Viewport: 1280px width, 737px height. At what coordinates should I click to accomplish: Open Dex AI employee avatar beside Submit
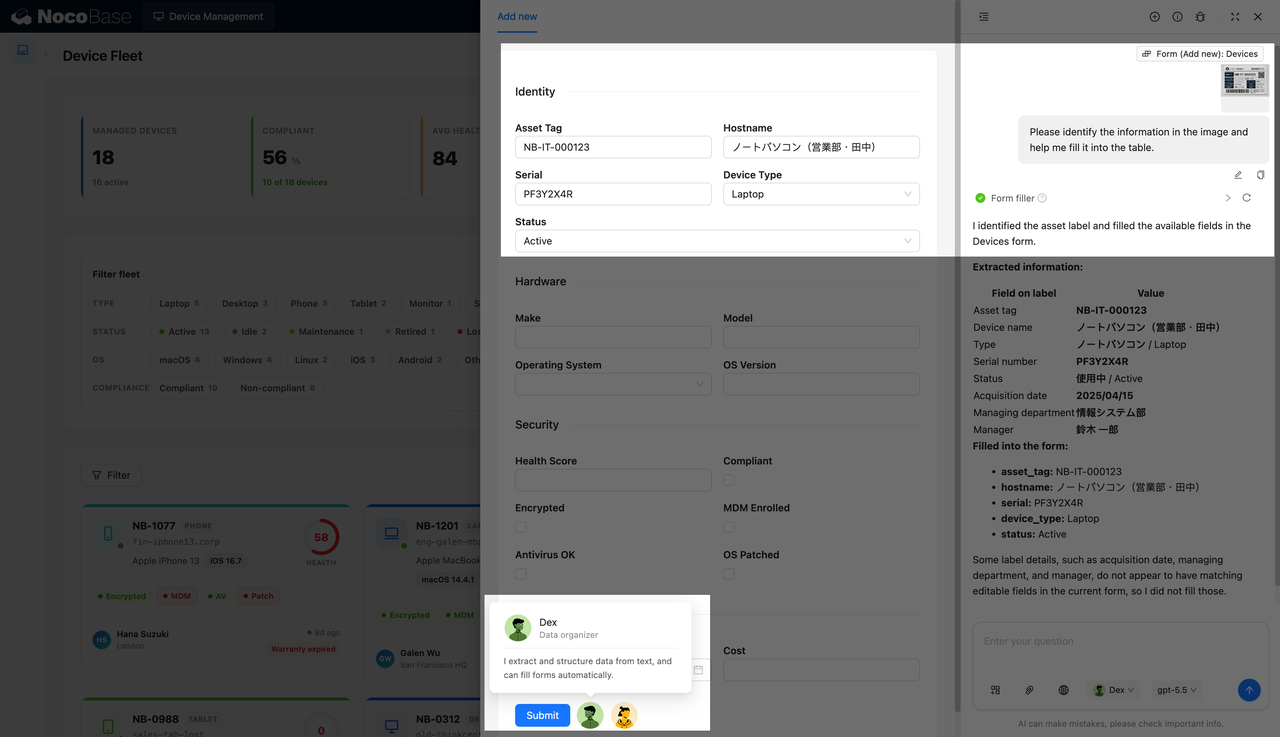590,715
